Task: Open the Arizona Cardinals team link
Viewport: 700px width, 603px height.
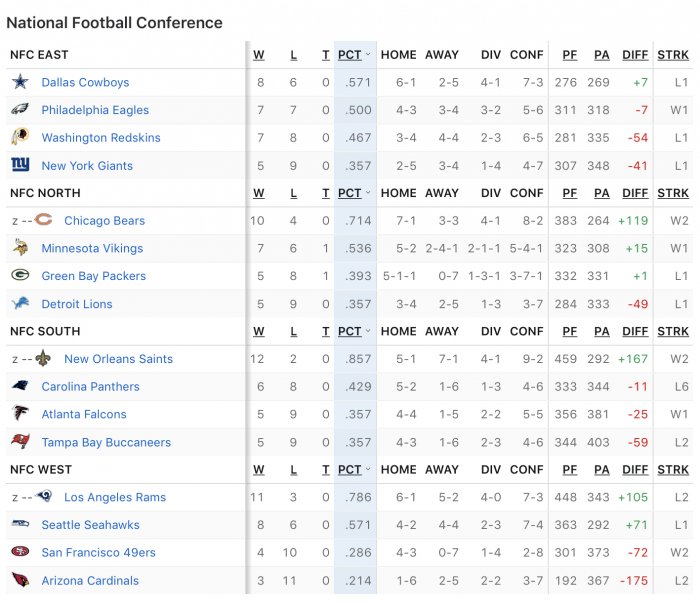Action: 90,581
